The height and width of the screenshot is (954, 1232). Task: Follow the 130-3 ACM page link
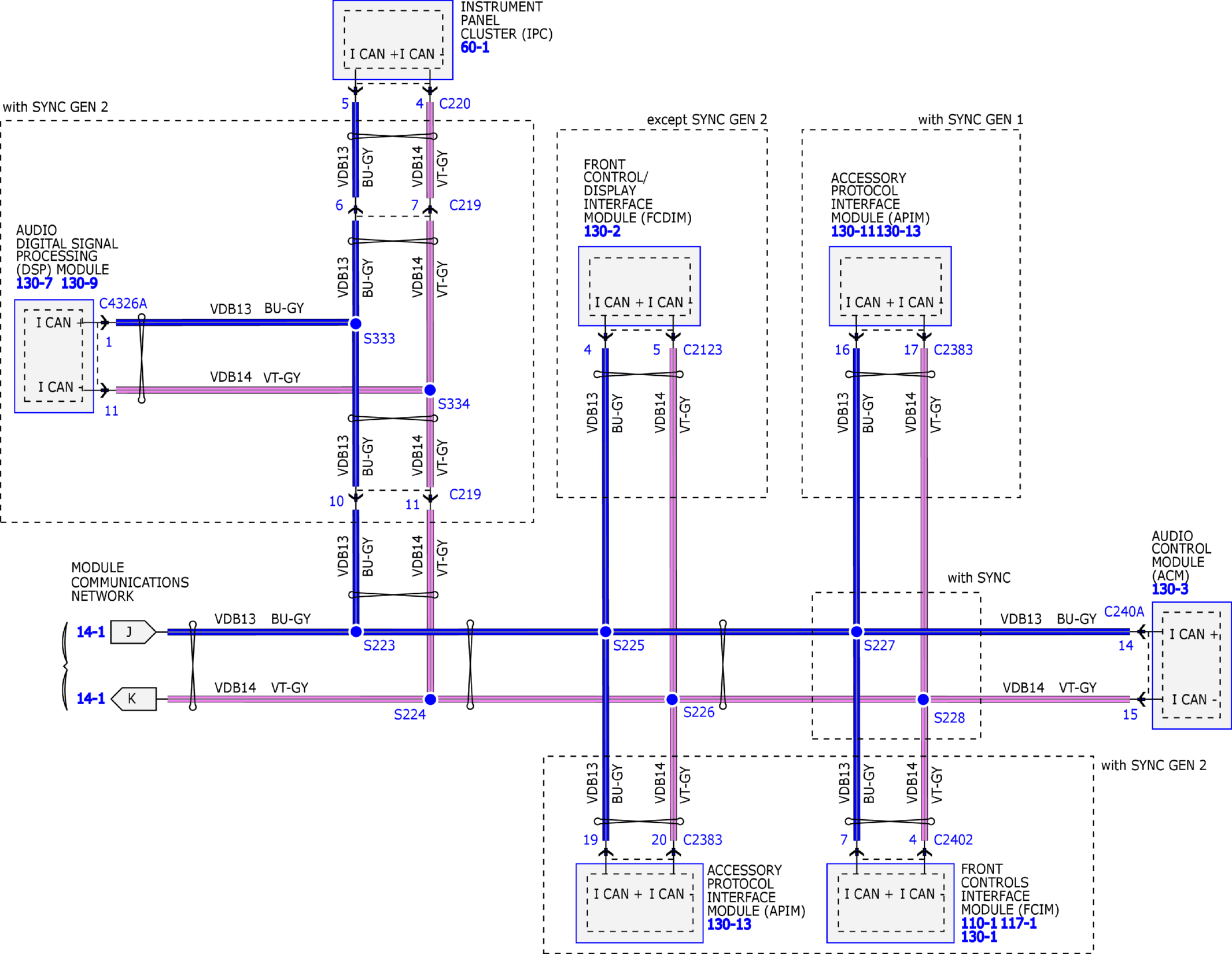[x=1170, y=589]
